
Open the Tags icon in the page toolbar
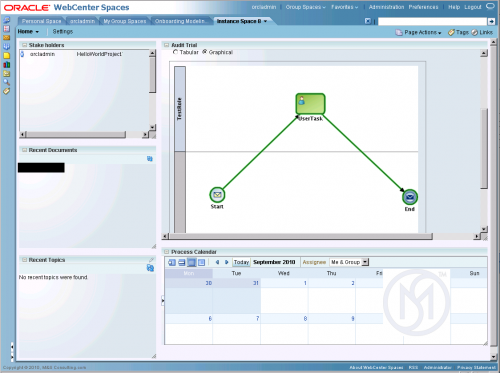(x=451, y=32)
